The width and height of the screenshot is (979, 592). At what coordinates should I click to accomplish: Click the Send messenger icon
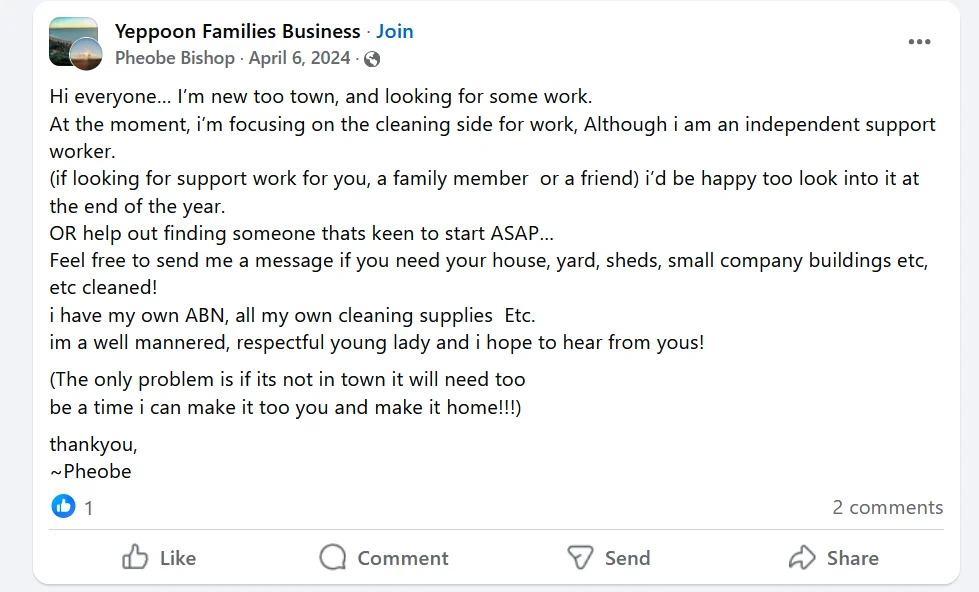581,558
